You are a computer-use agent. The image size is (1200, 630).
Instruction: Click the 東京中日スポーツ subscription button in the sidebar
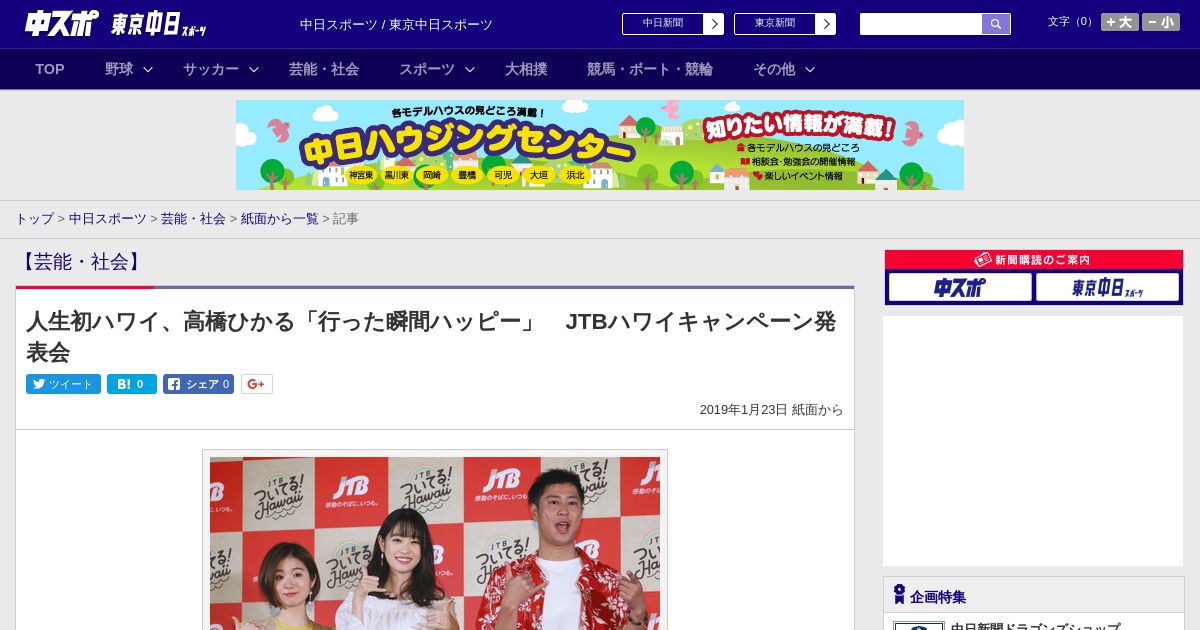tap(1107, 287)
